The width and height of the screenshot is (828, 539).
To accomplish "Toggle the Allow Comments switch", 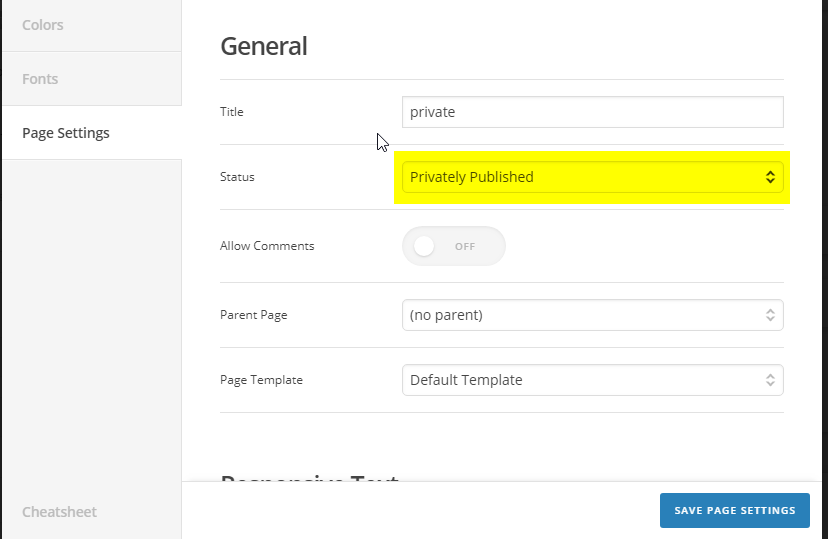I will (453, 246).
